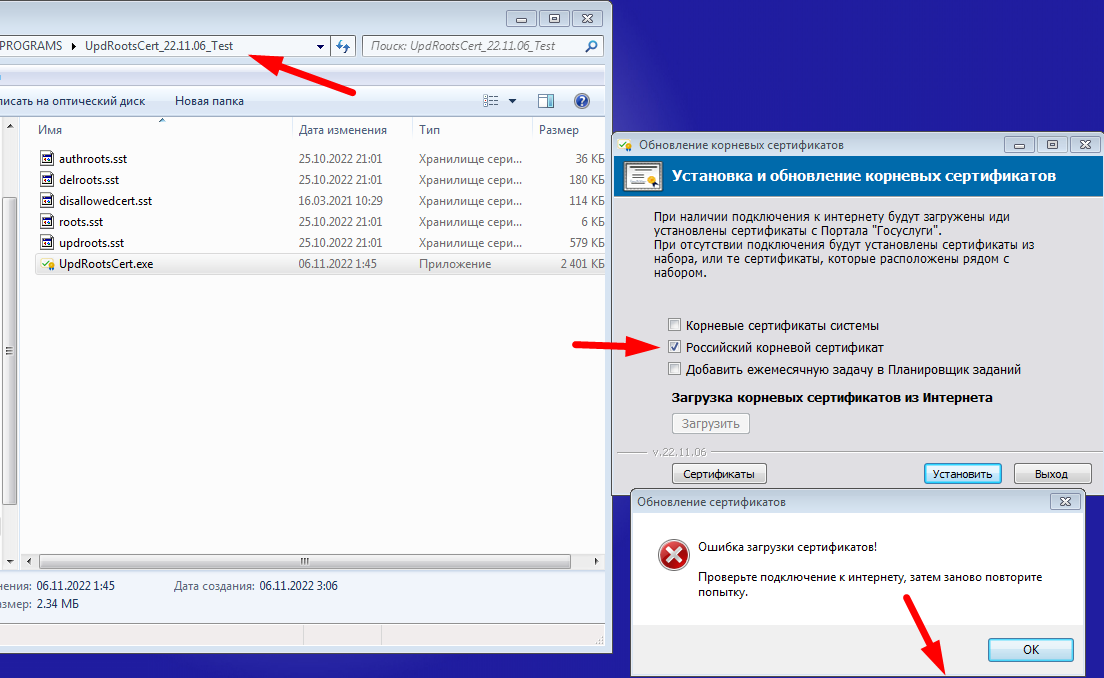
Task: Click horizontal scrollbar thumb in Explorer
Action: tap(305, 561)
